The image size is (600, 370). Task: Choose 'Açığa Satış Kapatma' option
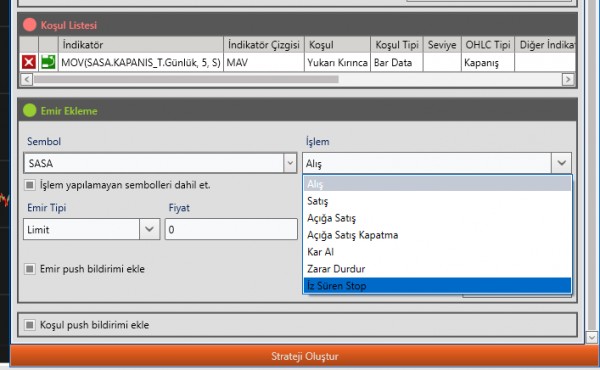click(x=437, y=235)
